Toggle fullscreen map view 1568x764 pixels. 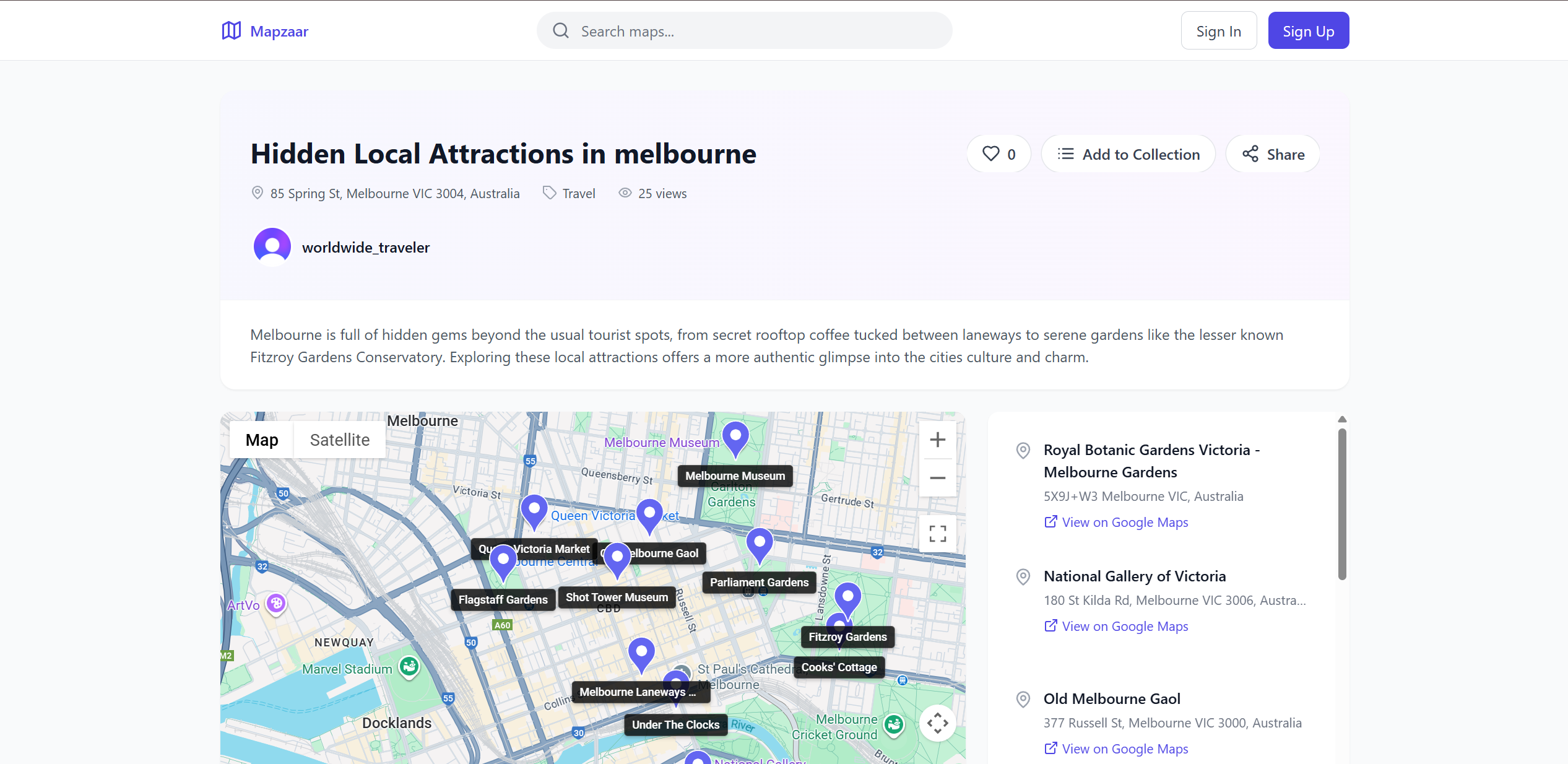pos(937,534)
